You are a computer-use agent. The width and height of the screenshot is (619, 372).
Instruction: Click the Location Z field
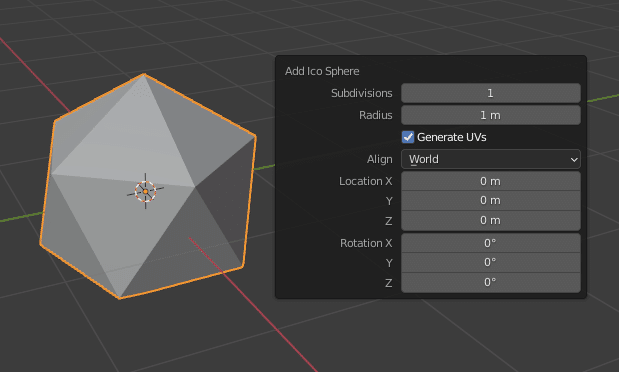491,220
